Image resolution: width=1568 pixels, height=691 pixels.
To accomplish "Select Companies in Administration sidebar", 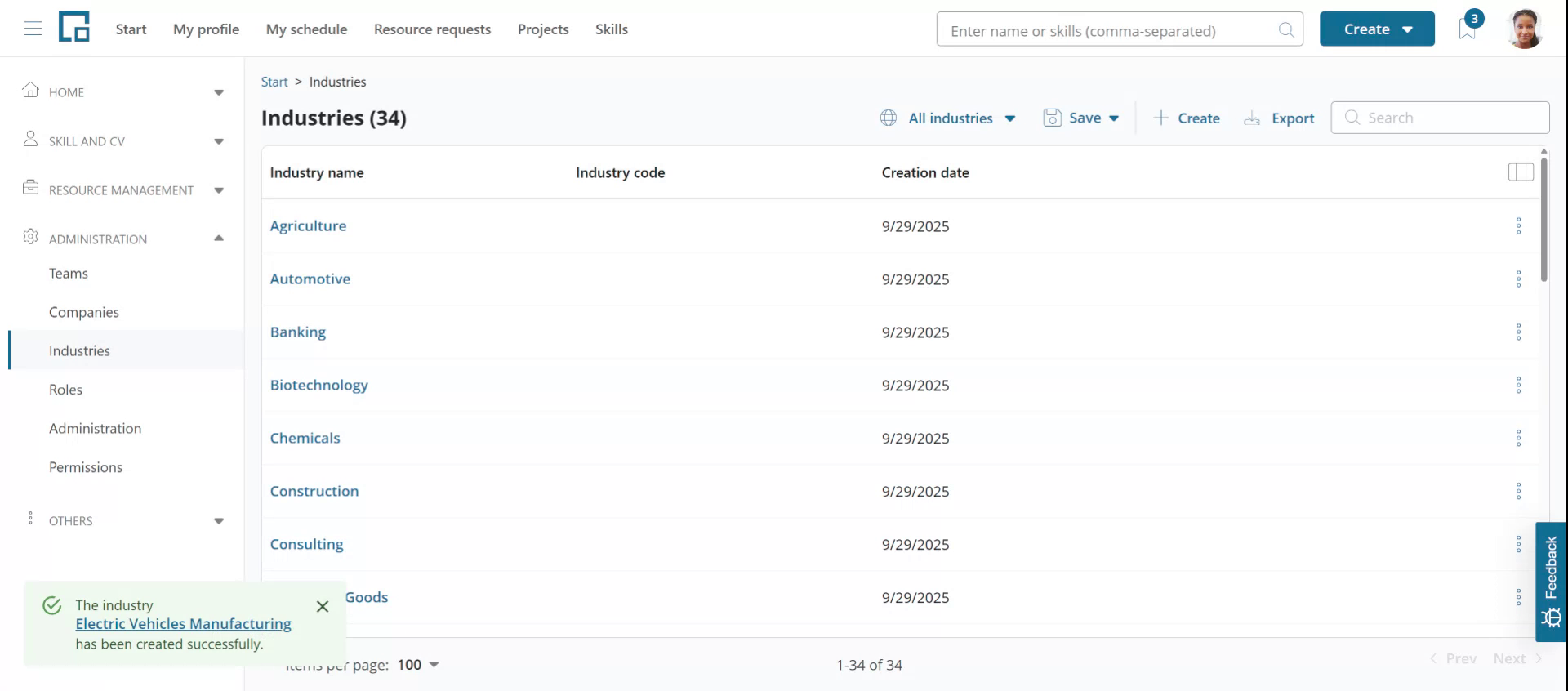I will coord(84,312).
